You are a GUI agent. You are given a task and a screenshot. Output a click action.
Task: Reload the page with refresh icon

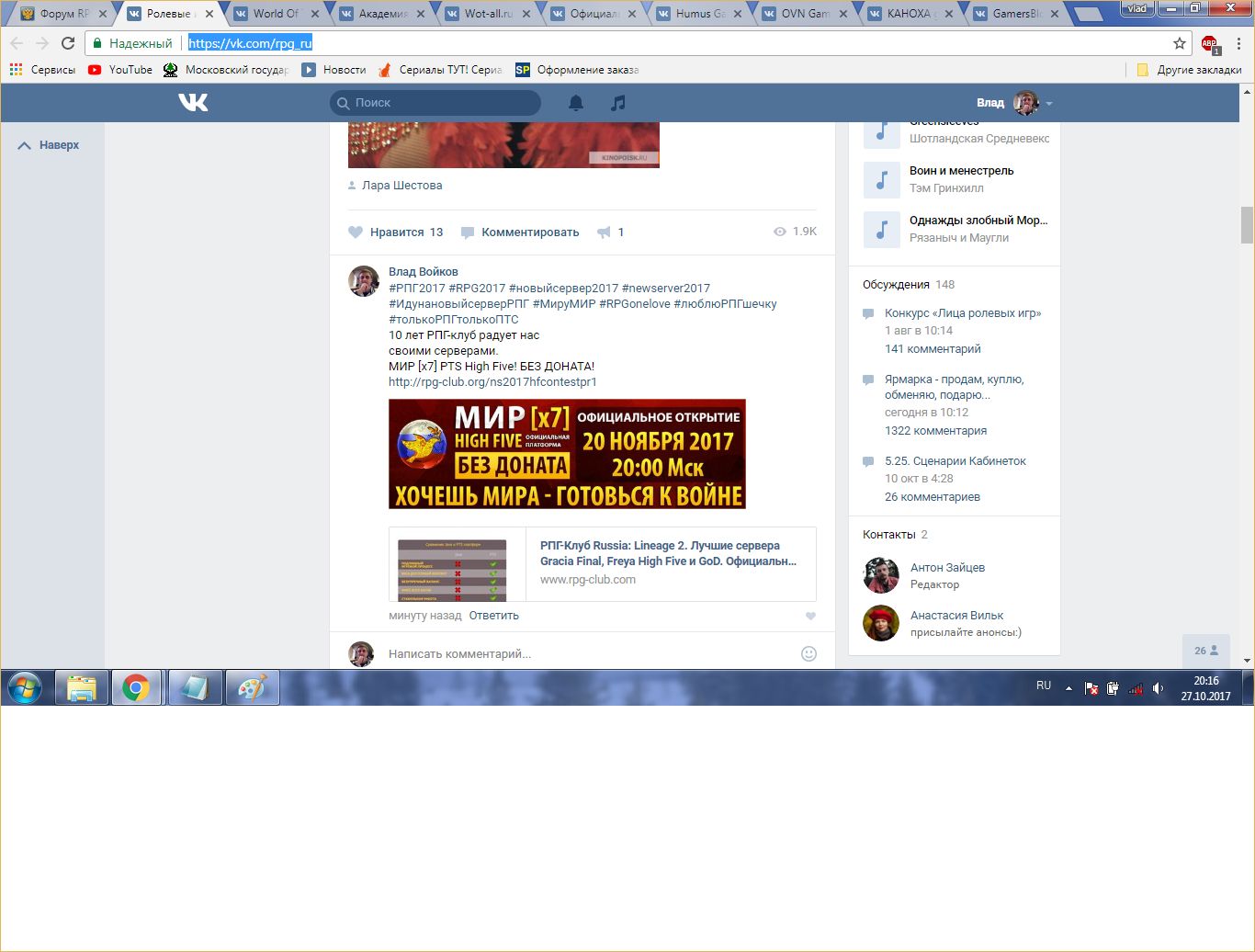[68, 43]
